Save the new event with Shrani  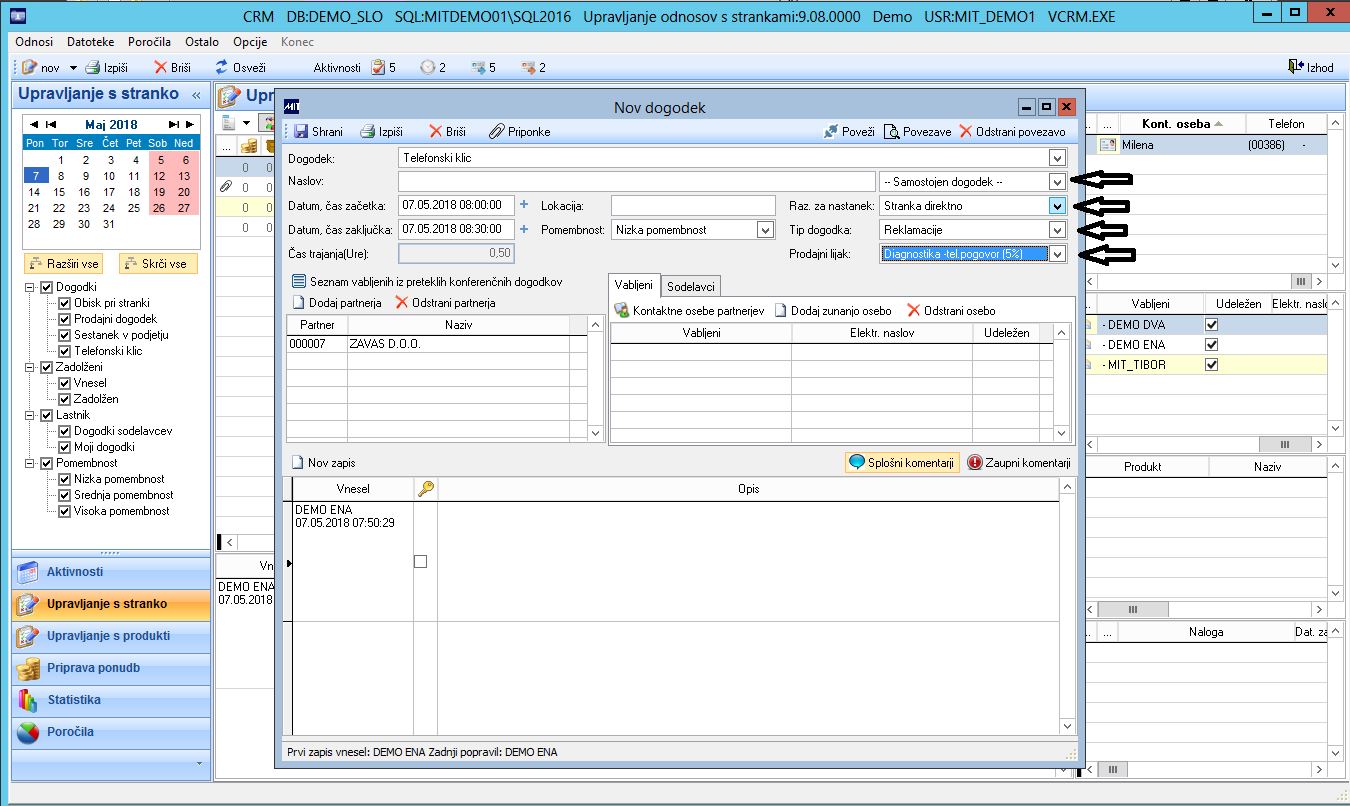pos(318,131)
